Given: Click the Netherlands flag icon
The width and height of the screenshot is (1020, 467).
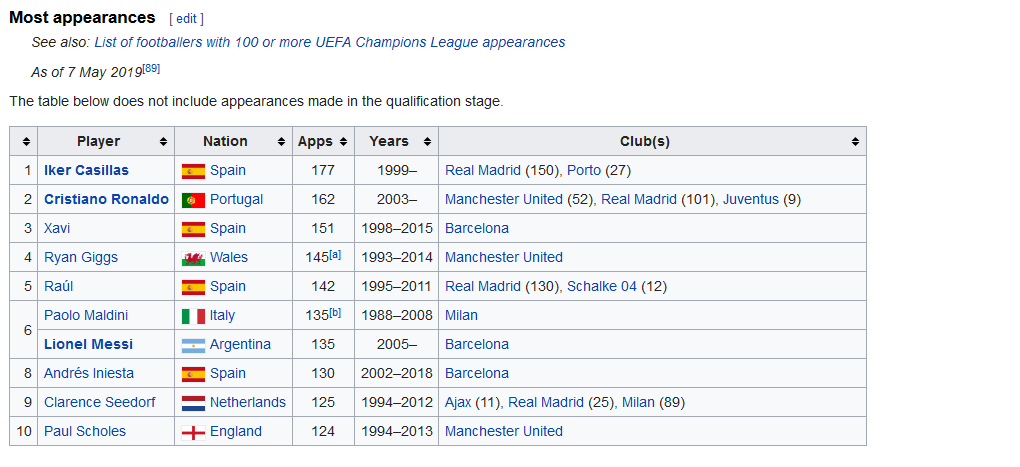Looking at the screenshot, I should [193, 403].
